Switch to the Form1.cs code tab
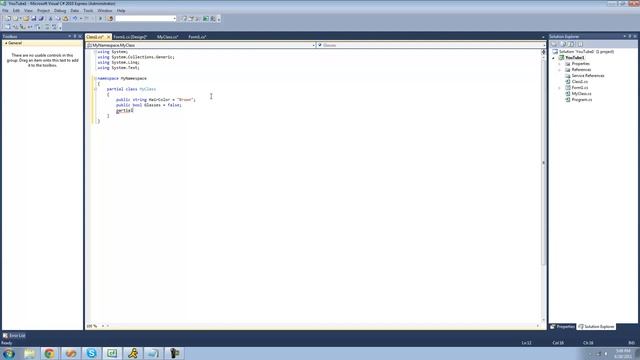Screen dimensions: 640x360 pyautogui.click(x=197, y=37)
